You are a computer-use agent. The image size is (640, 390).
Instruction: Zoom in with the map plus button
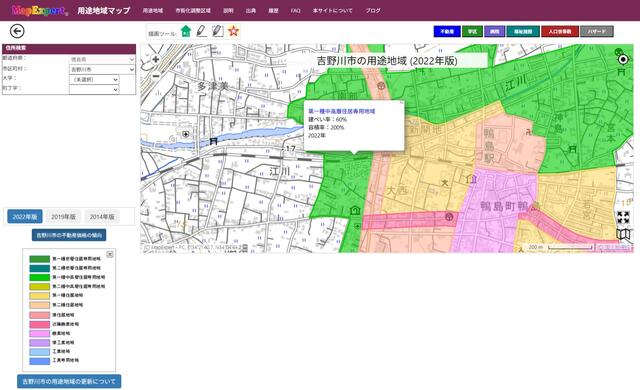tap(156, 60)
